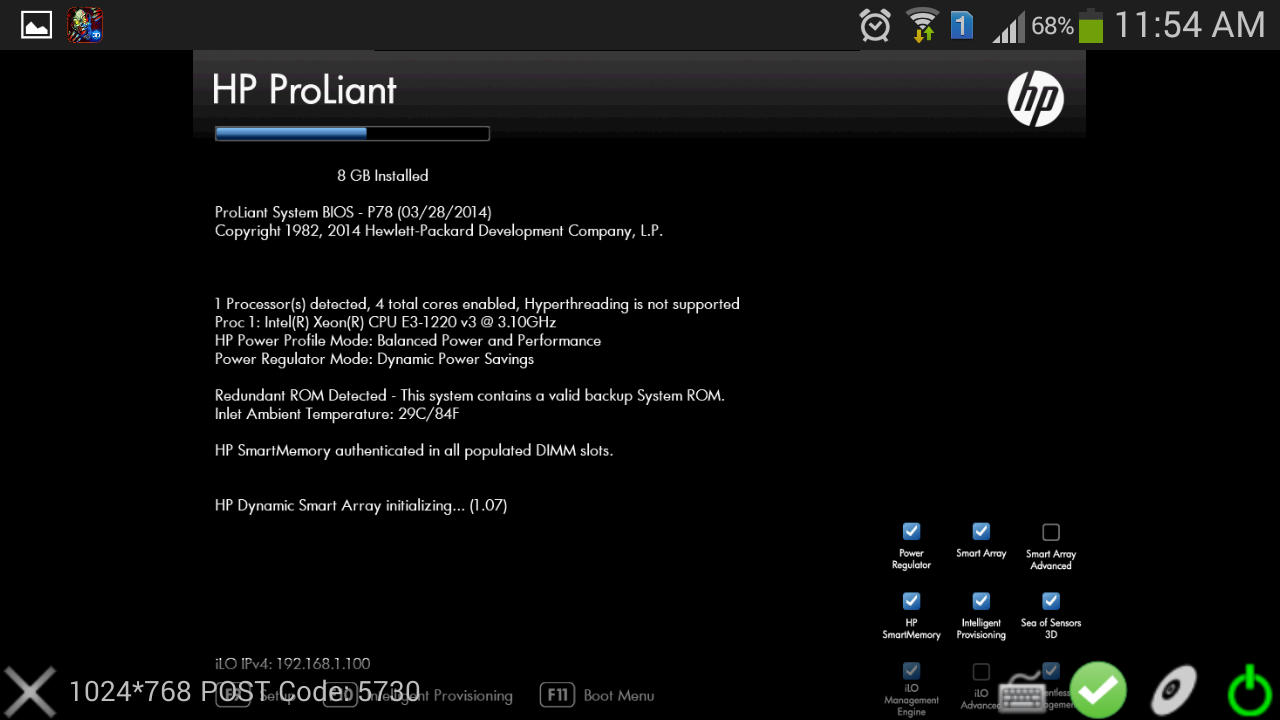Image resolution: width=1280 pixels, height=720 pixels.
Task: Tap the HP logo
Action: (1035, 99)
